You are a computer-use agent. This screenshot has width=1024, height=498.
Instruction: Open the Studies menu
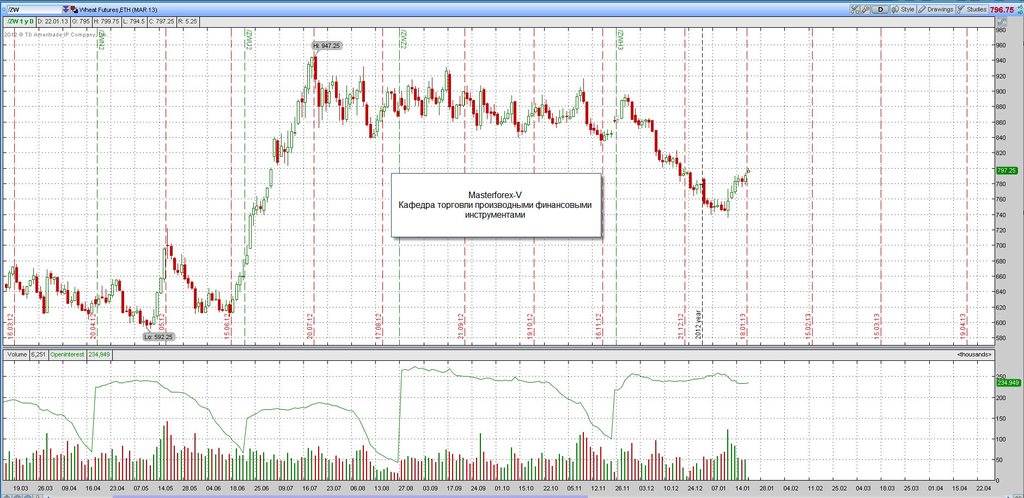(x=972, y=10)
